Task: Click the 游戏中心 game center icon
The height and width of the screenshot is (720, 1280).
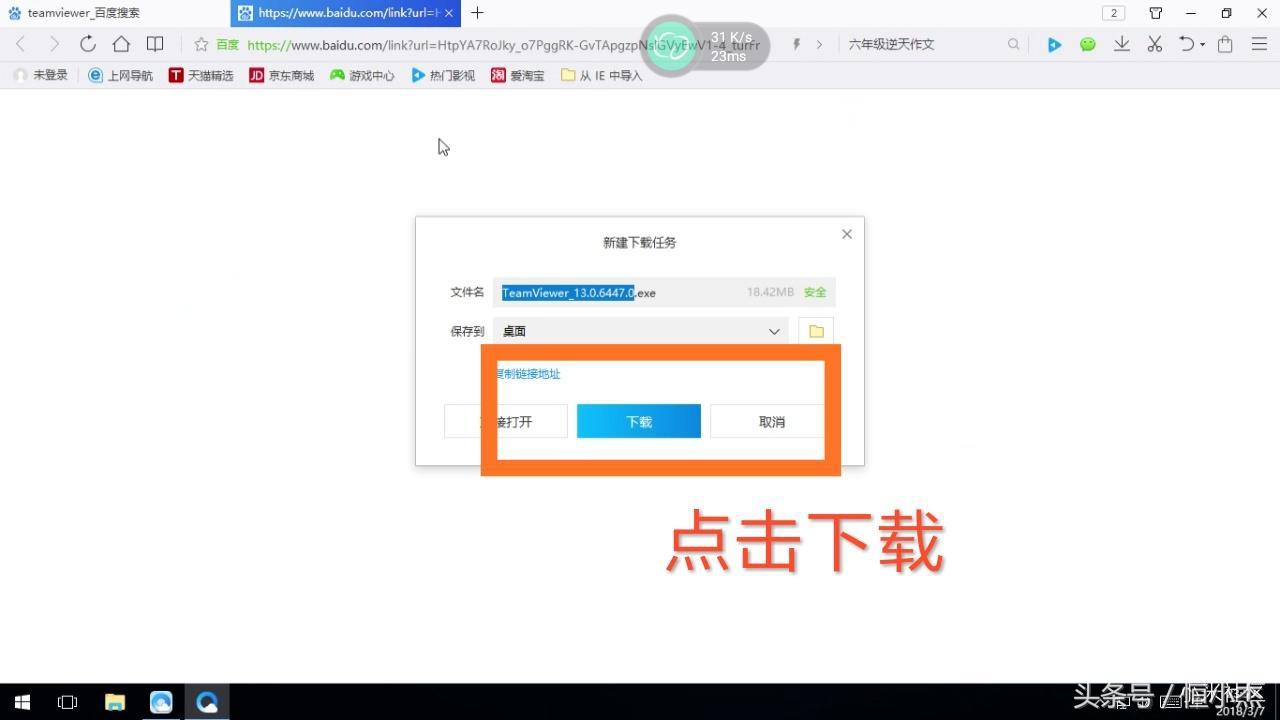Action: point(362,75)
